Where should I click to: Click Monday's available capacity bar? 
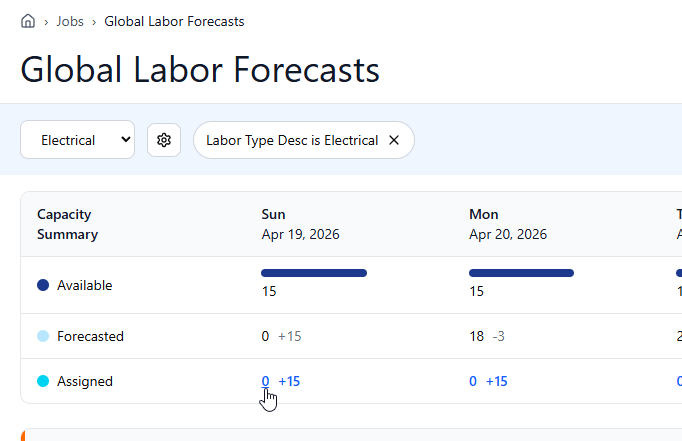(522, 273)
